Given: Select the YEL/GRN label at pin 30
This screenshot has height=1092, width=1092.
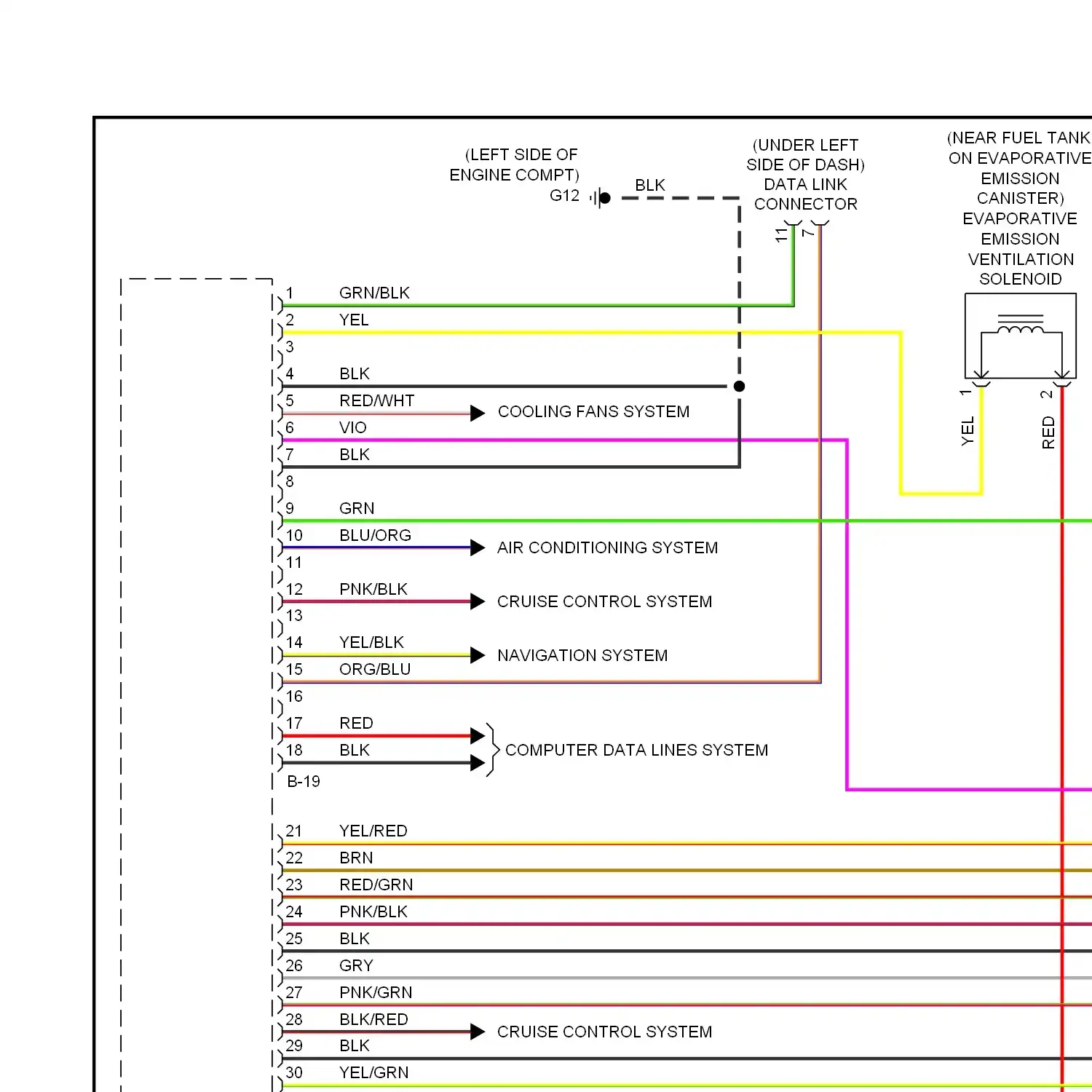Looking at the screenshot, I should (373, 1072).
